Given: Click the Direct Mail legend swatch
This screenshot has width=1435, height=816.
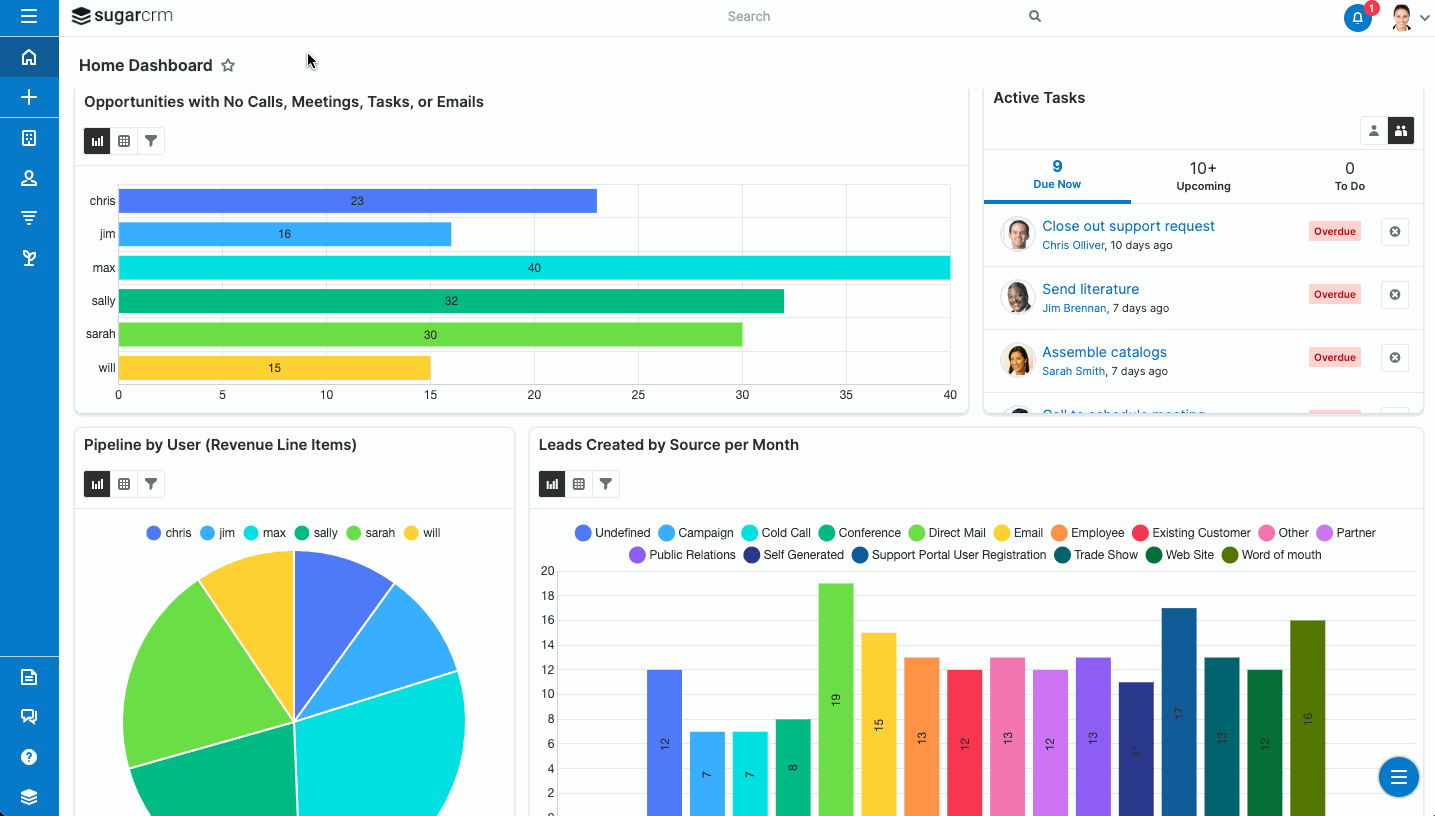Looking at the screenshot, I should [x=916, y=533].
